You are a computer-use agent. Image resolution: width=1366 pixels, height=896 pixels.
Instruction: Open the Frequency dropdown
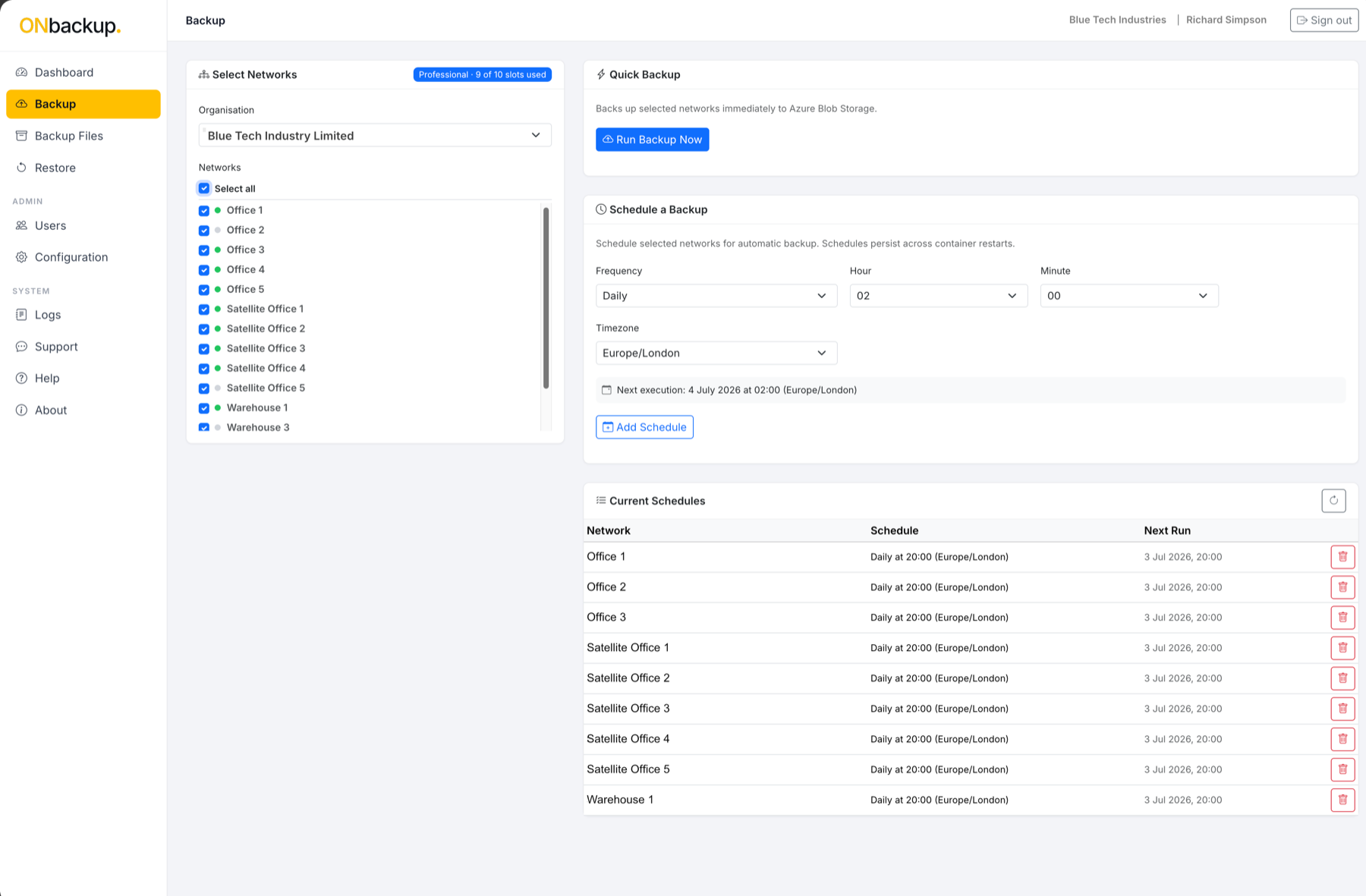tap(716, 296)
